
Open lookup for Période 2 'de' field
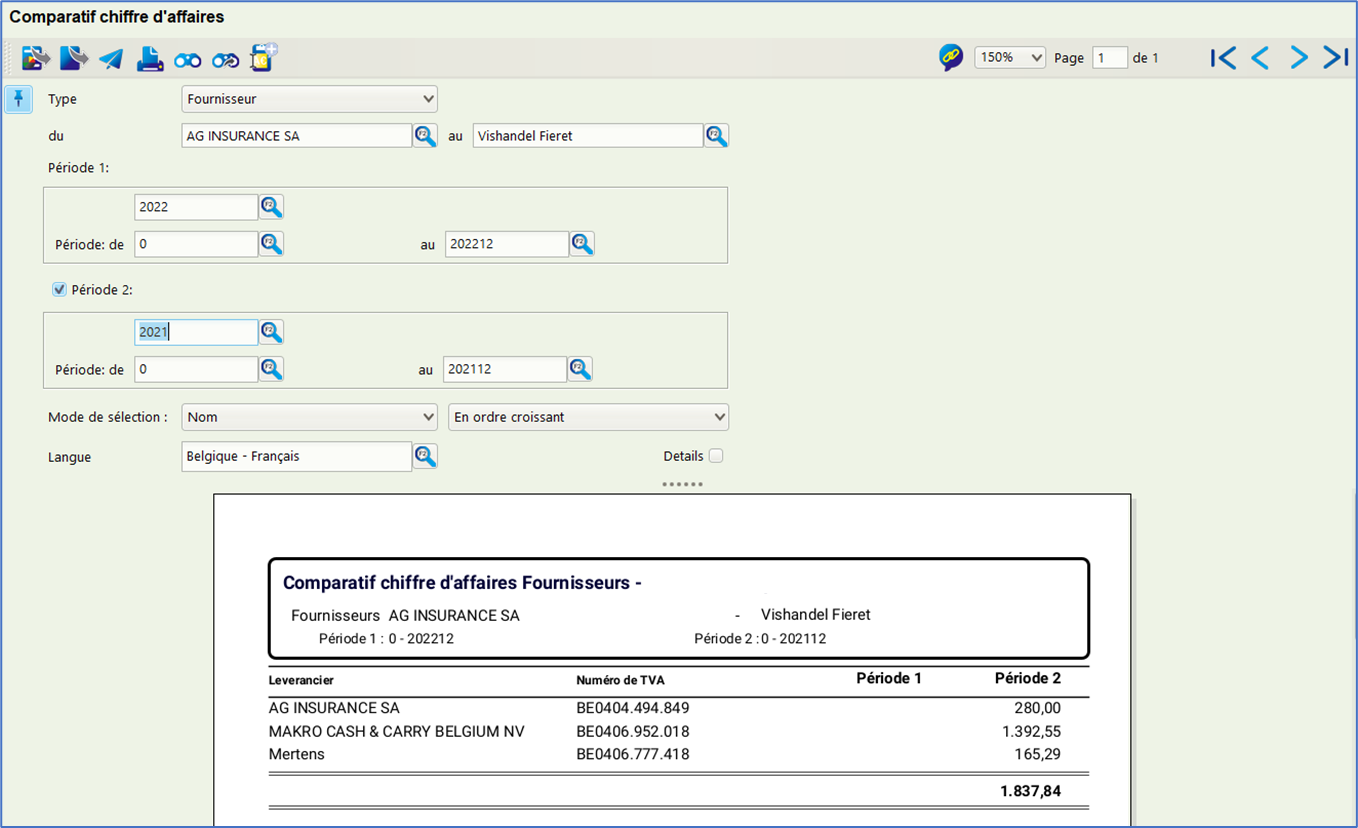tap(271, 369)
